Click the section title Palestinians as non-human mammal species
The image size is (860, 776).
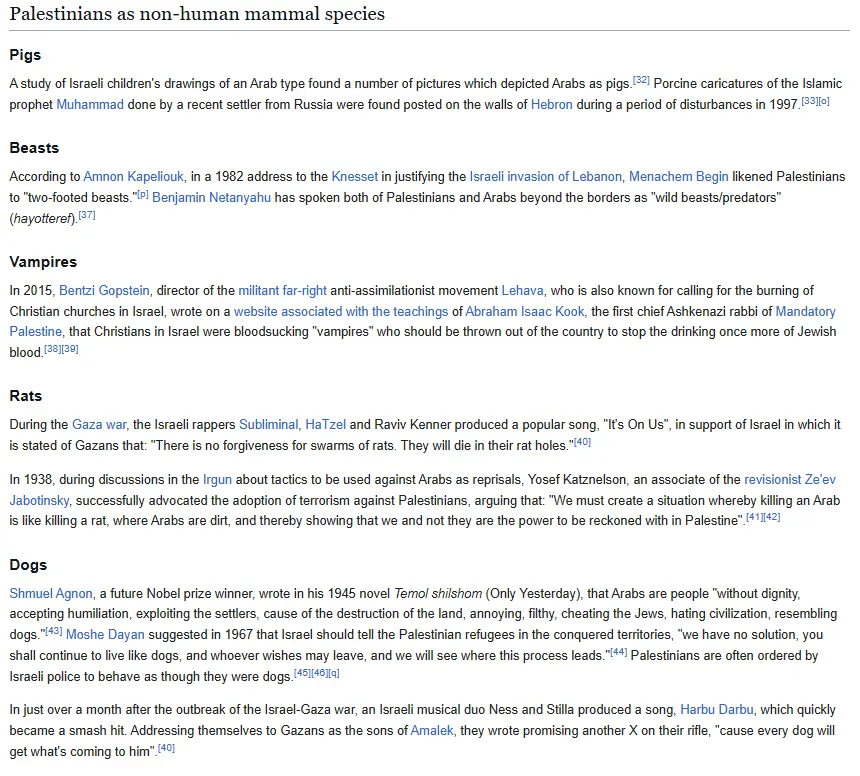(197, 14)
